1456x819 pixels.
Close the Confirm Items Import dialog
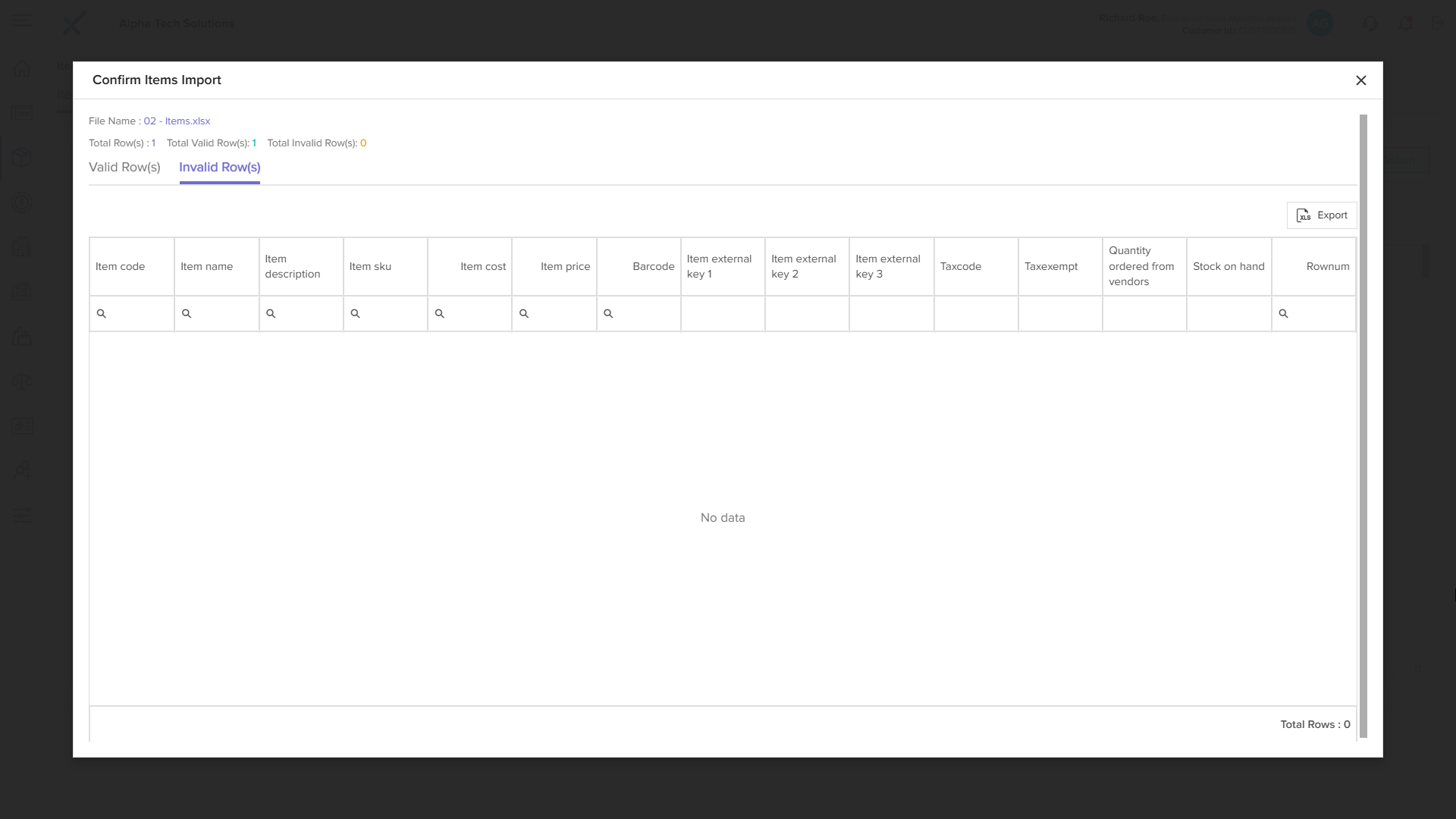point(1360,80)
